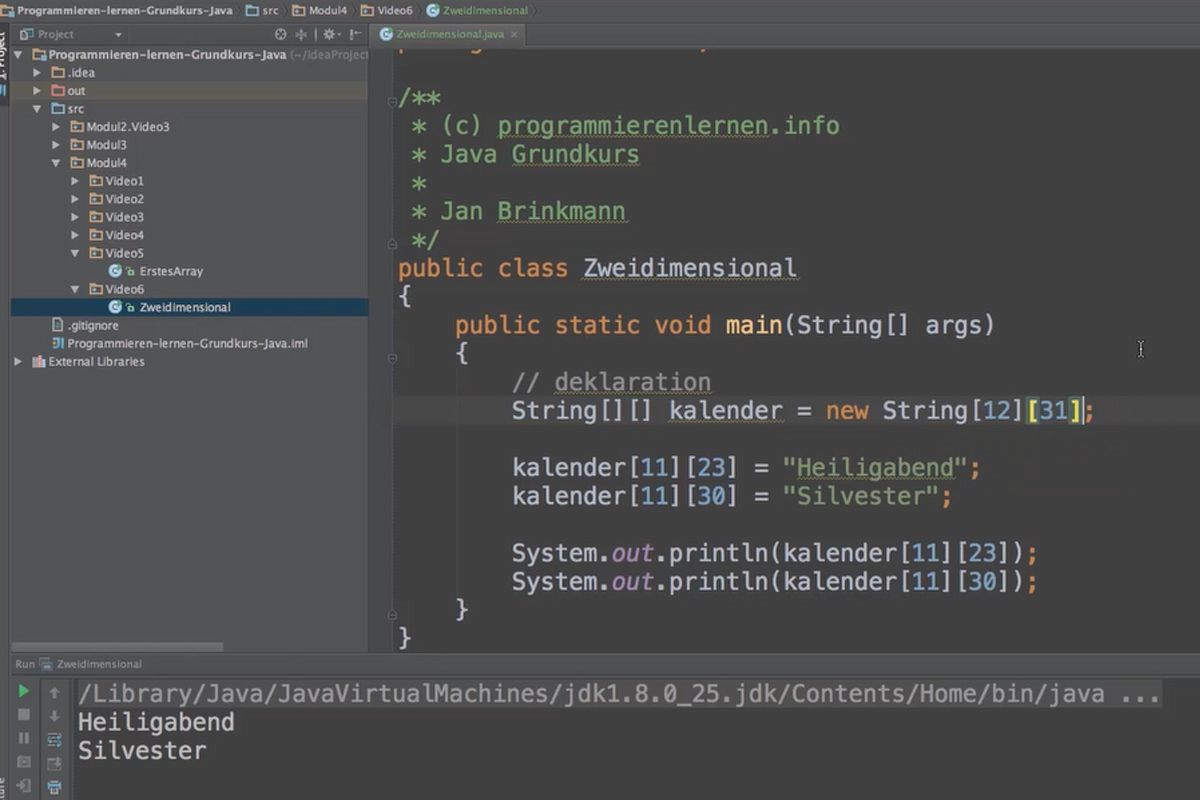Image resolution: width=1200 pixels, height=800 pixels.
Task: Select Zweidimensional class in project tree
Action: click(185, 307)
